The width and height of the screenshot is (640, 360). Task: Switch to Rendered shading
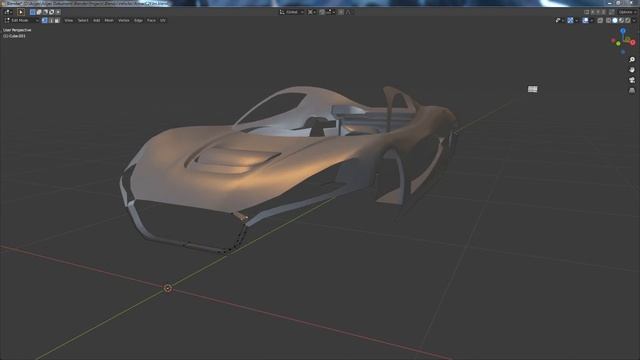[x=628, y=20]
